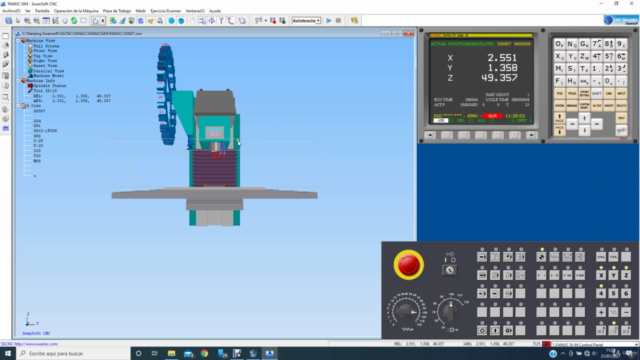Click the ALTER key on the keypad
This screenshot has height=360, width=640.
click(x=597, y=106)
